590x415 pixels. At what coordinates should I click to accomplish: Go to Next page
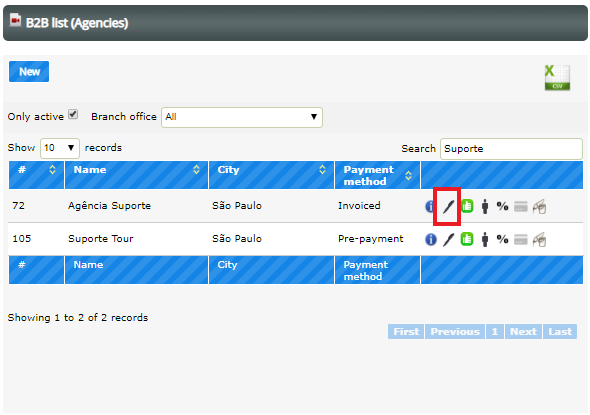tap(523, 331)
